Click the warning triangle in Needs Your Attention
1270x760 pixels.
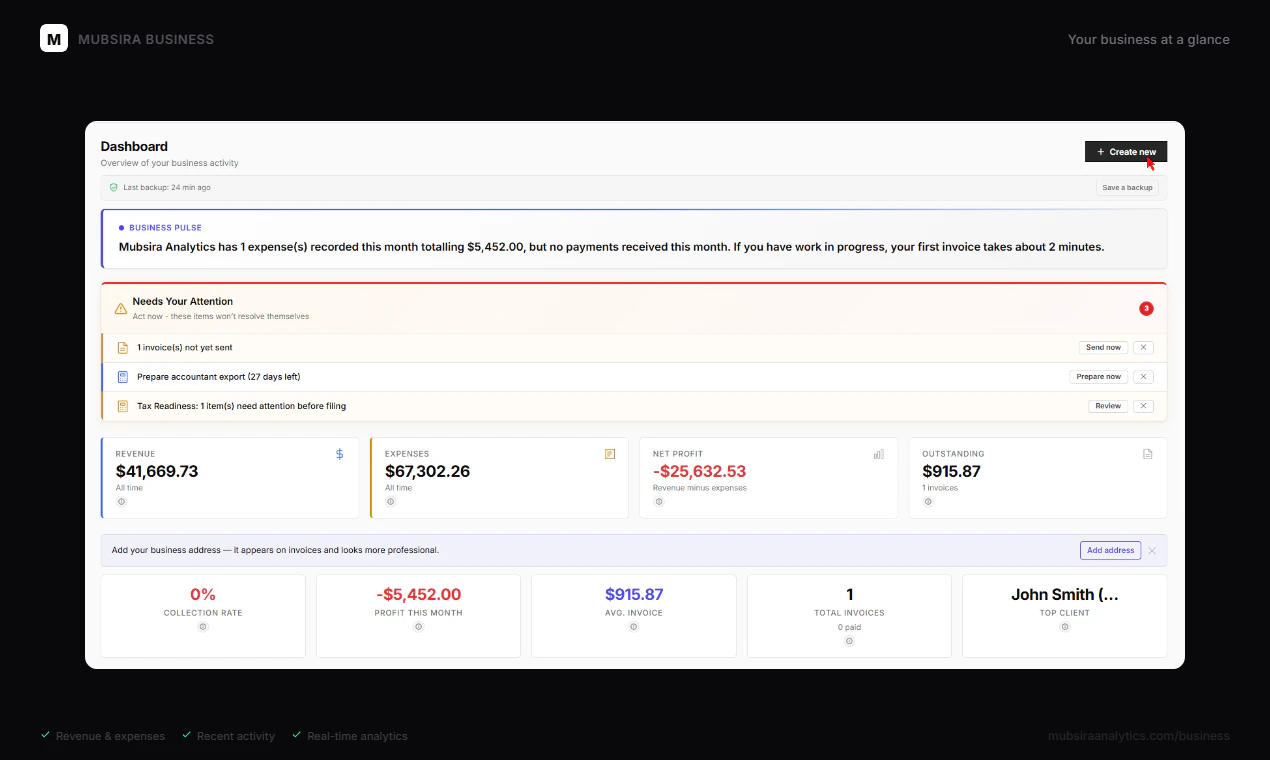[x=119, y=310]
